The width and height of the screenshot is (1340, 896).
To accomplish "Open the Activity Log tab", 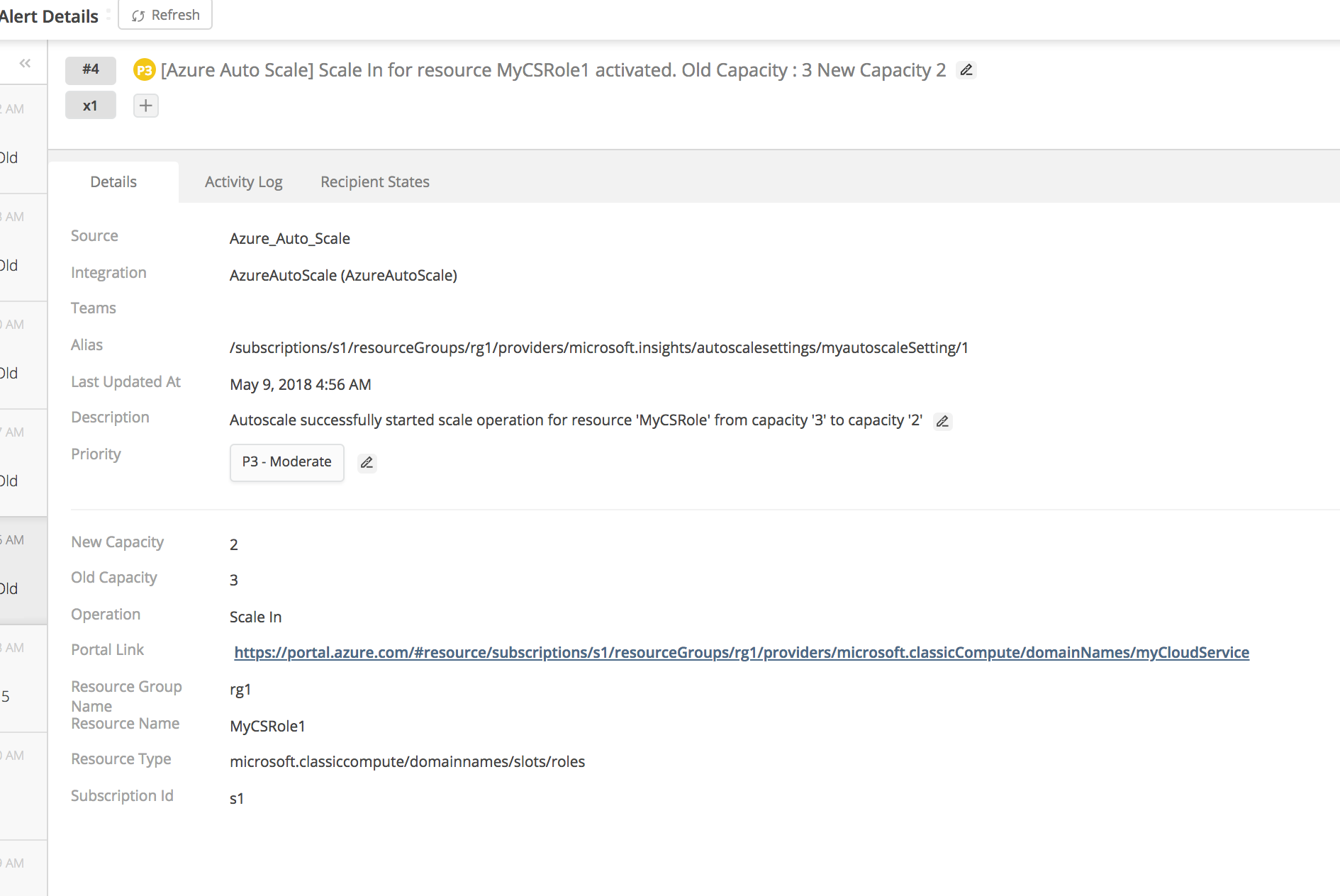I will pos(244,182).
